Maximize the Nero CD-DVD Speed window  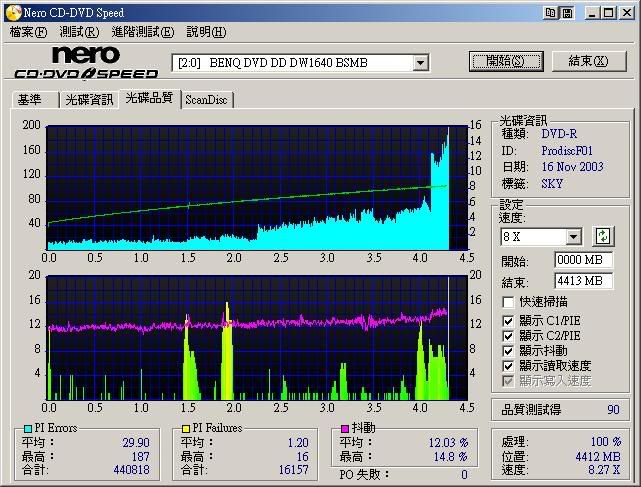click(609, 13)
